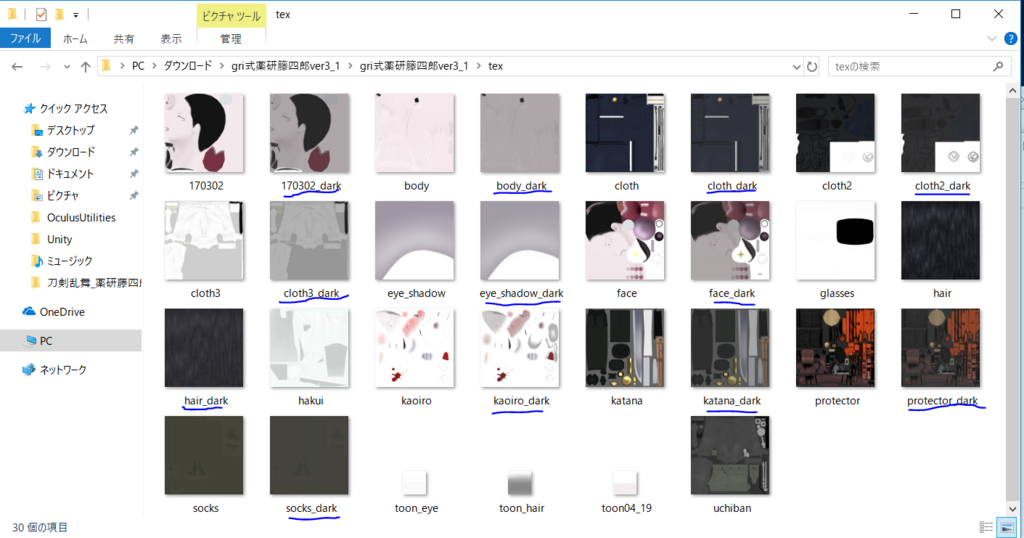The width and height of the screenshot is (1024, 538).
Task: Select the 170302_dark image file
Action: pyautogui.click(x=310, y=142)
